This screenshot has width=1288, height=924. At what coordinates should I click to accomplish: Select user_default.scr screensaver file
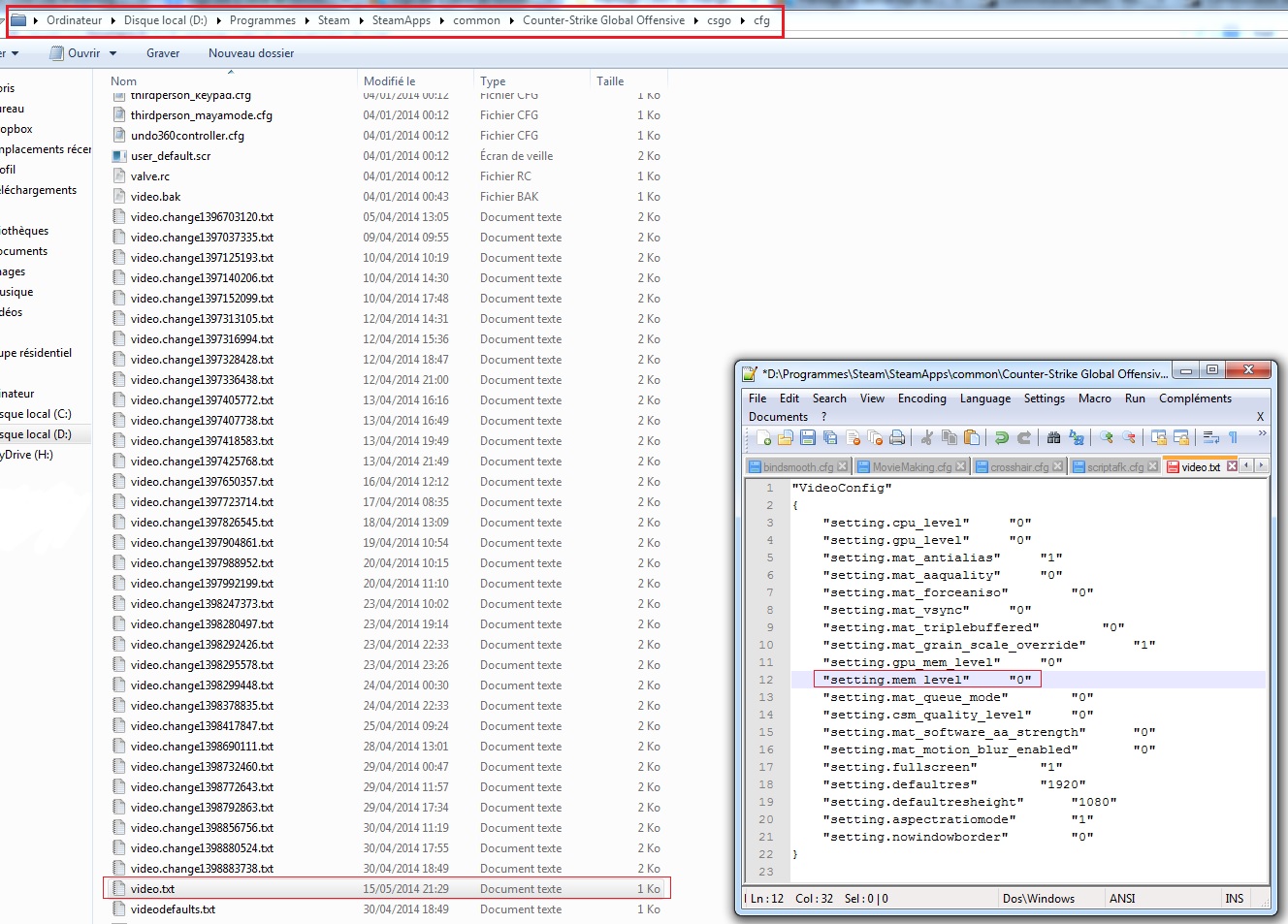(x=387, y=156)
